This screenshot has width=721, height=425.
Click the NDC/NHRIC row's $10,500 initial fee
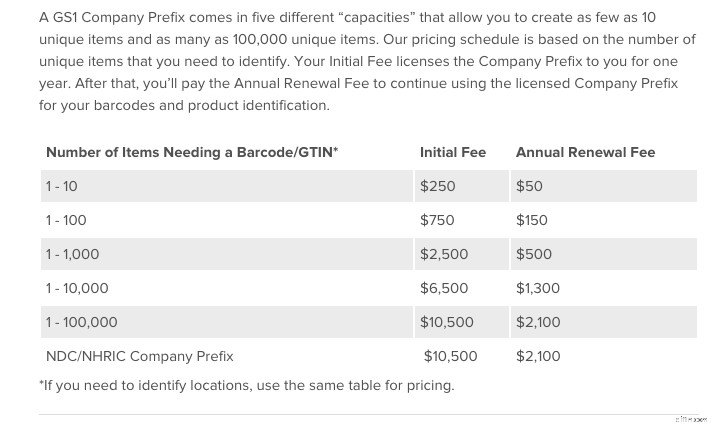(x=450, y=356)
